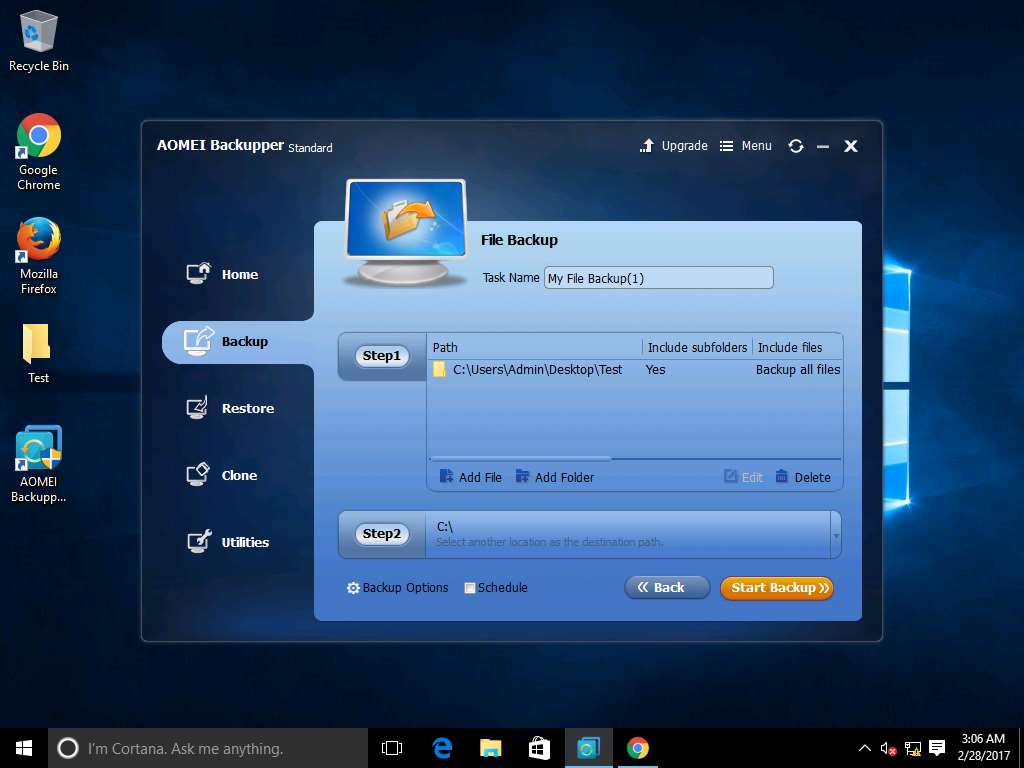The image size is (1024, 768).
Task: Select the Mozilla Firefox desktop shortcut
Action: [x=39, y=256]
